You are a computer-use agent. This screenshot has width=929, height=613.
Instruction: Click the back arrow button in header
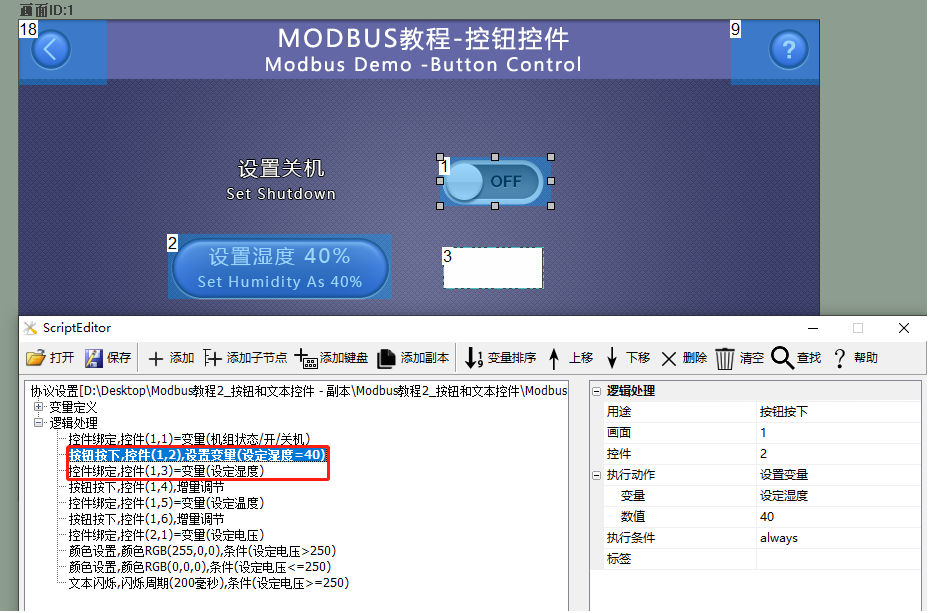[51, 49]
